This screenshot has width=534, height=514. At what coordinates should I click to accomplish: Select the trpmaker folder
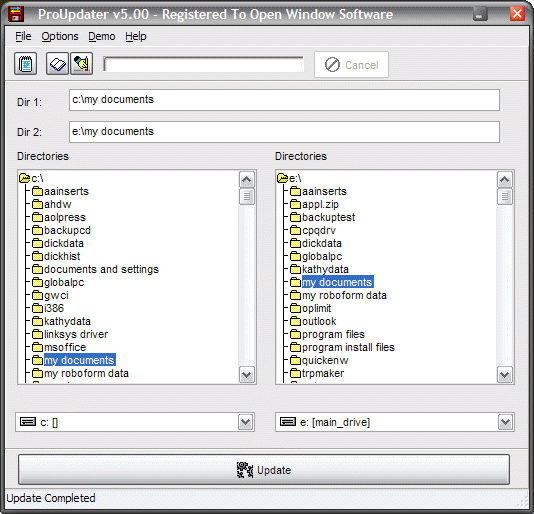tap(317, 373)
